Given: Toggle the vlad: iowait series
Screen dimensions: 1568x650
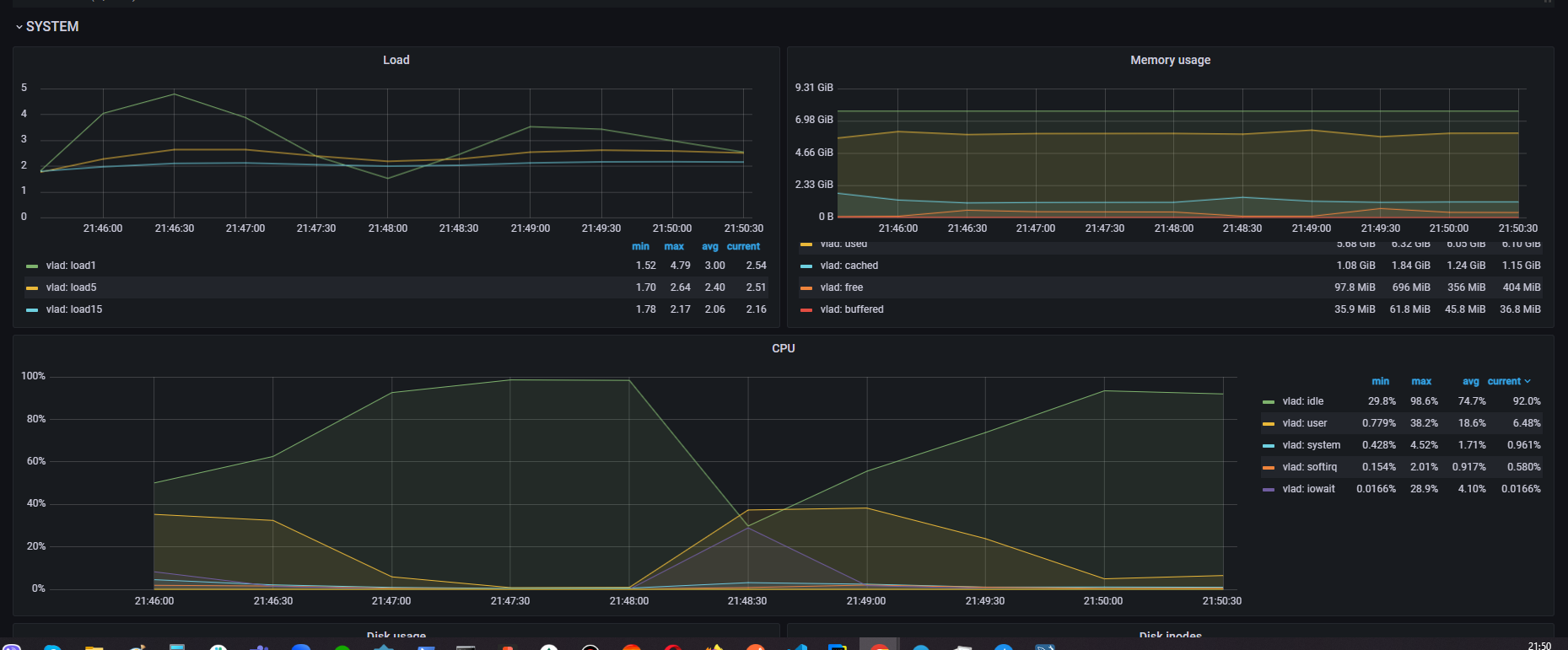Looking at the screenshot, I should coord(1308,489).
